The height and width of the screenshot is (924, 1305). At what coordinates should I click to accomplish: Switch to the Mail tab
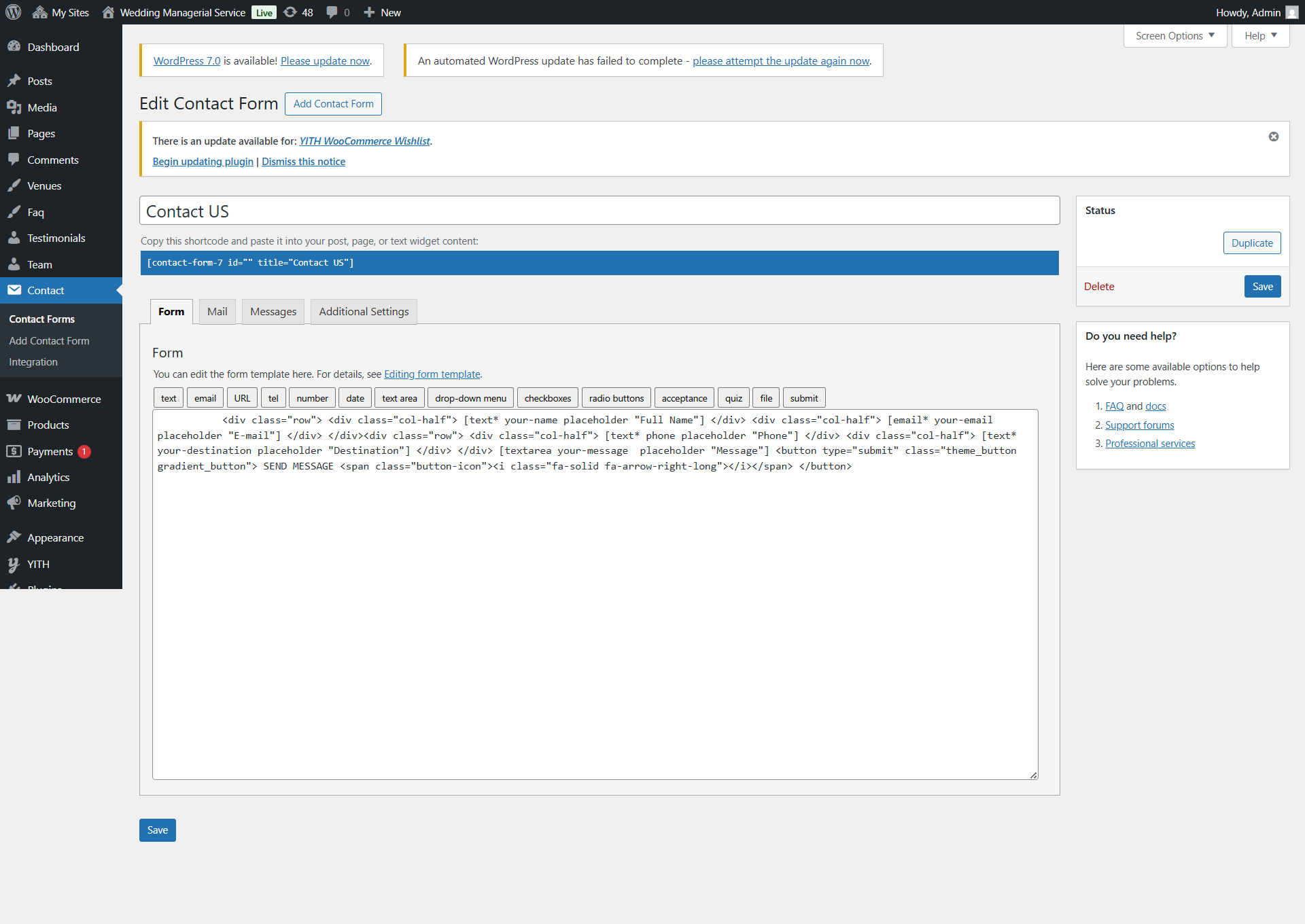(217, 311)
